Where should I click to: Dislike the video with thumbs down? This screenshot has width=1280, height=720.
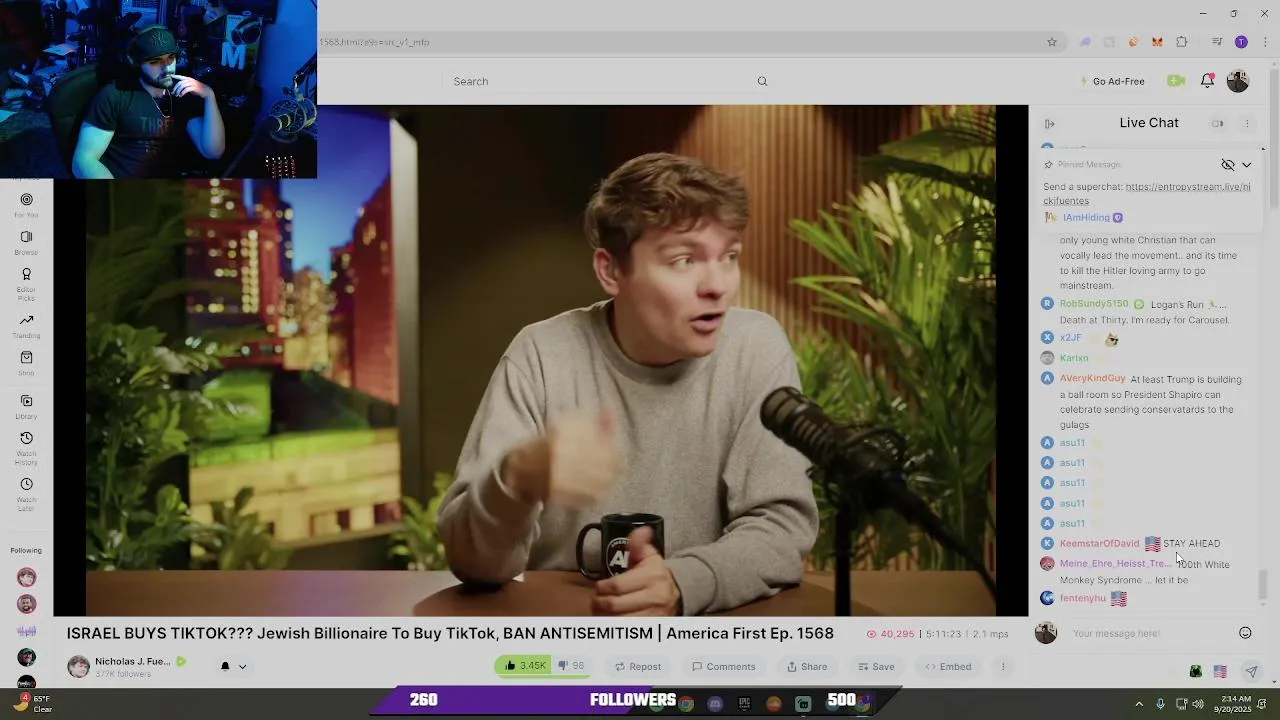point(571,666)
